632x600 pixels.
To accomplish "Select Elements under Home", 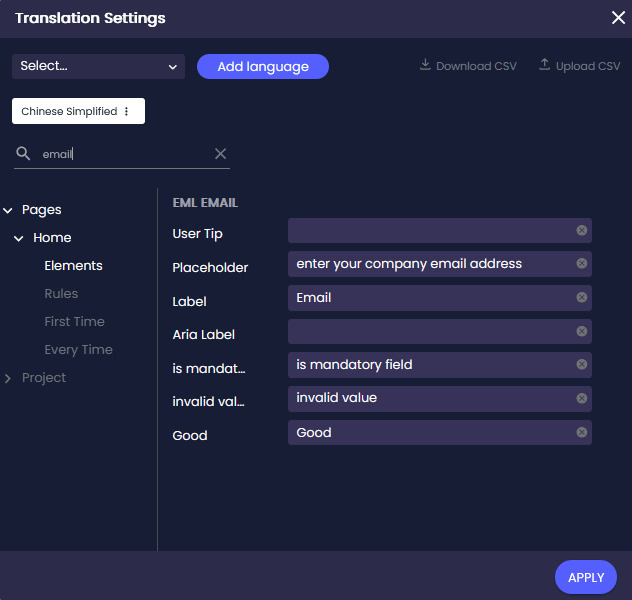I will click(x=73, y=266).
